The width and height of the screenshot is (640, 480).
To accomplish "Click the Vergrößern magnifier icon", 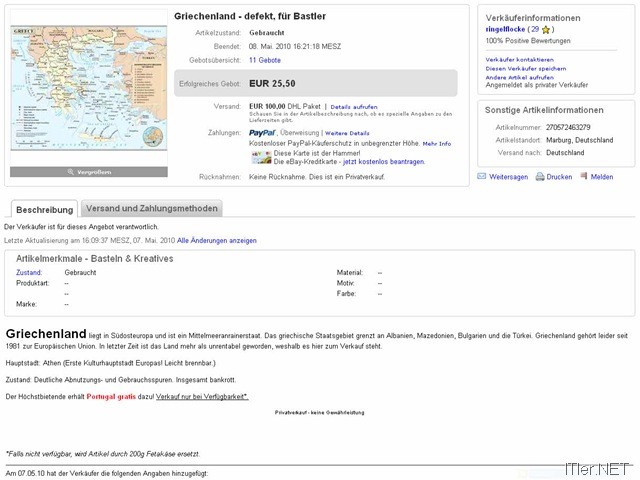I will tap(71, 172).
